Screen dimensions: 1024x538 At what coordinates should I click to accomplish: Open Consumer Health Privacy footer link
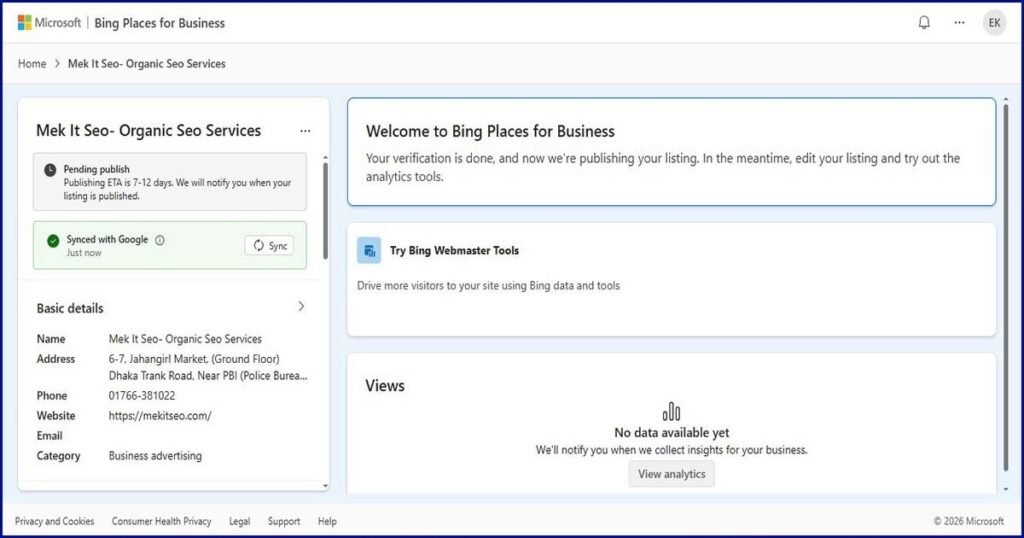(x=161, y=521)
